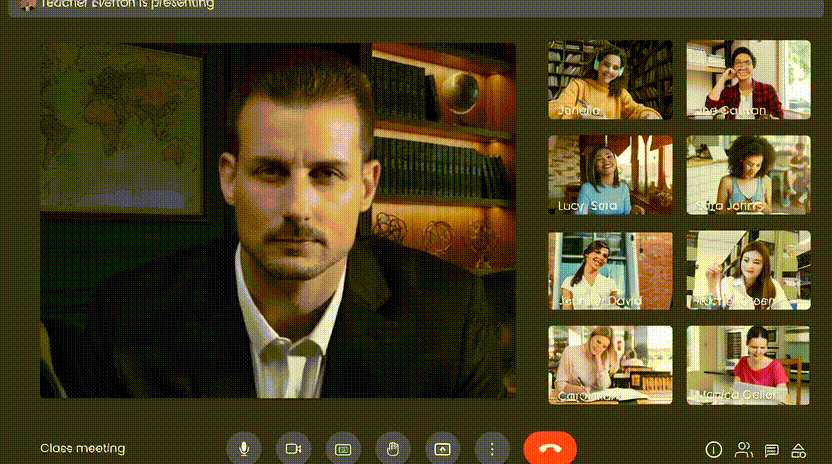The width and height of the screenshot is (832, 464).
Task: Select Sara Johns's video tile
Action: click(x=748, y=175)
